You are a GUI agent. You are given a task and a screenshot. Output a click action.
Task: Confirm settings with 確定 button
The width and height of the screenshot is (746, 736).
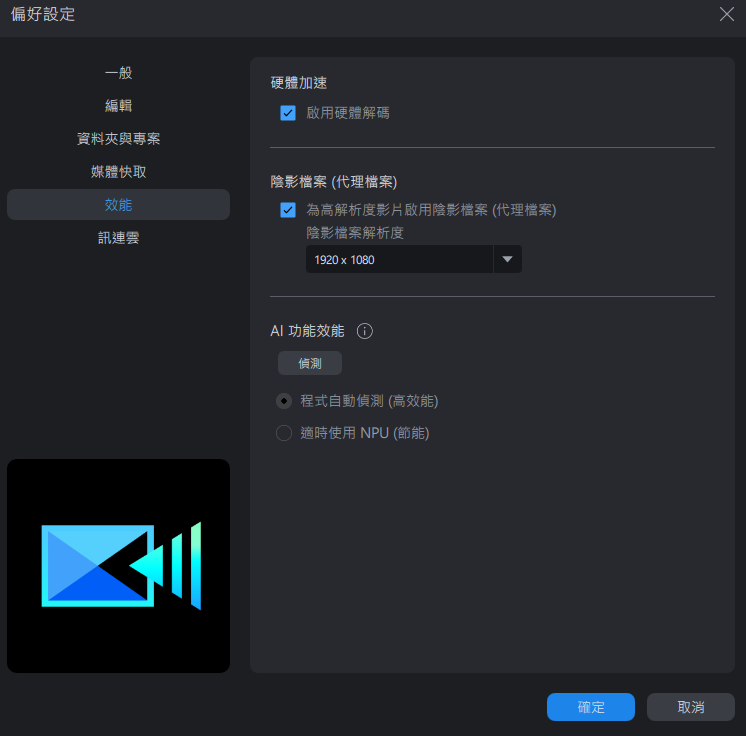pos(590,707)
